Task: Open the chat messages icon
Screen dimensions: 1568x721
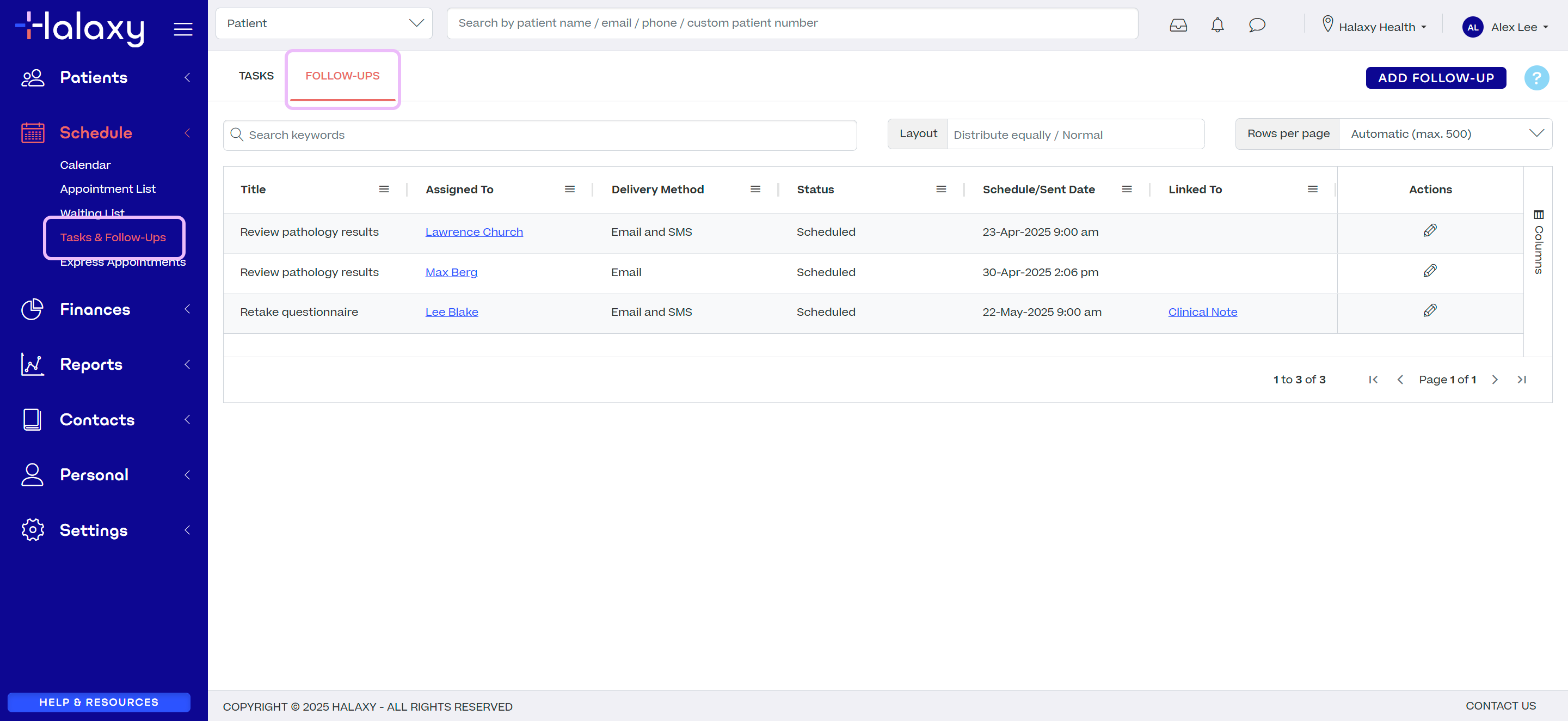Action: click(1256, 26)
